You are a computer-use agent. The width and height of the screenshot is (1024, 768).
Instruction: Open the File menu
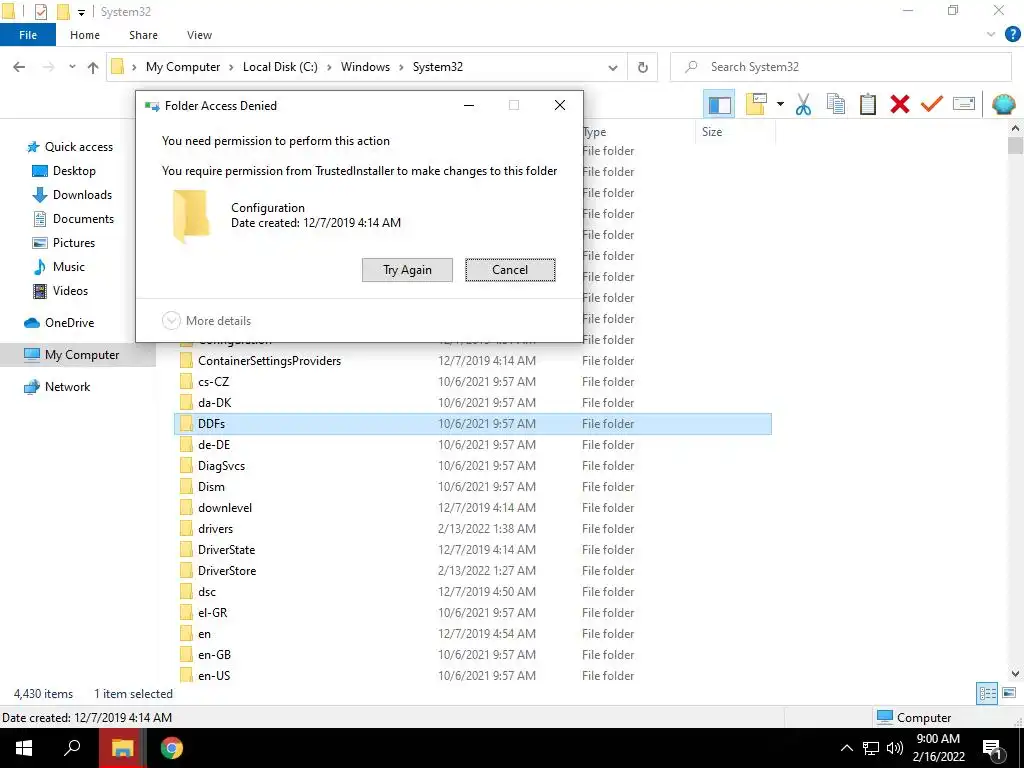(x=28, y=35)
